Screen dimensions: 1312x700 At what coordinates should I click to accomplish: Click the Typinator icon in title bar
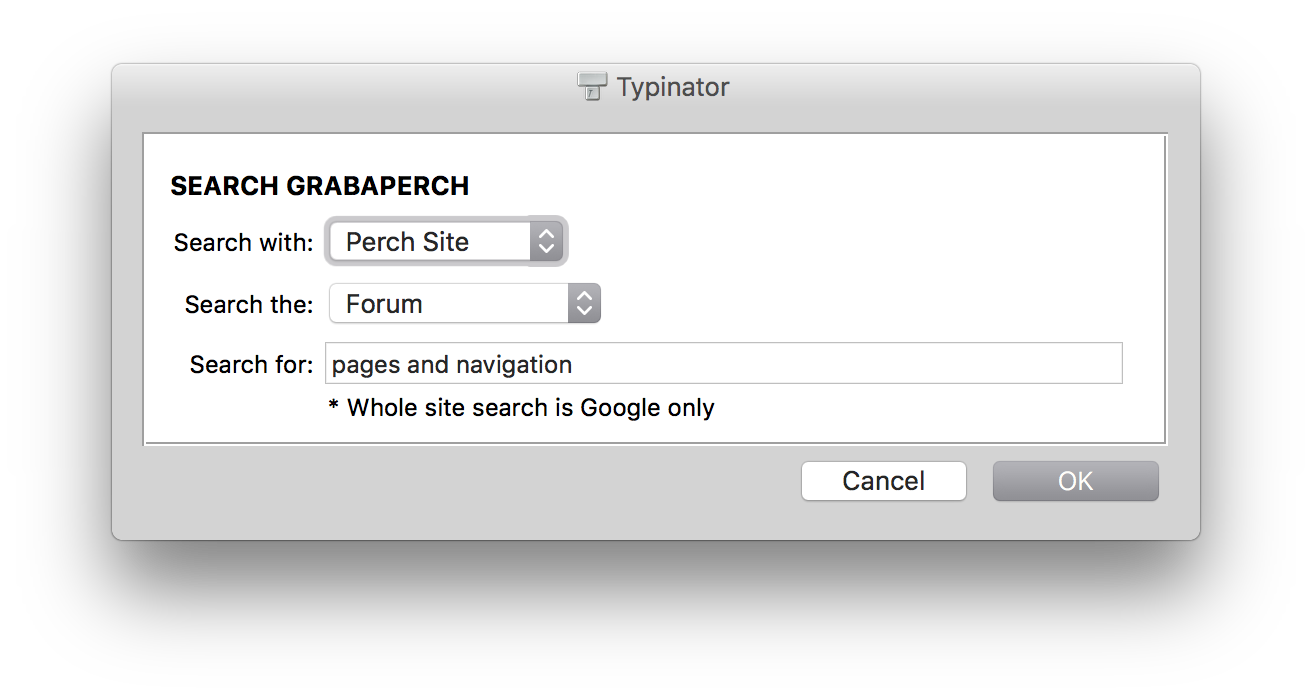[x=593, y=87]
